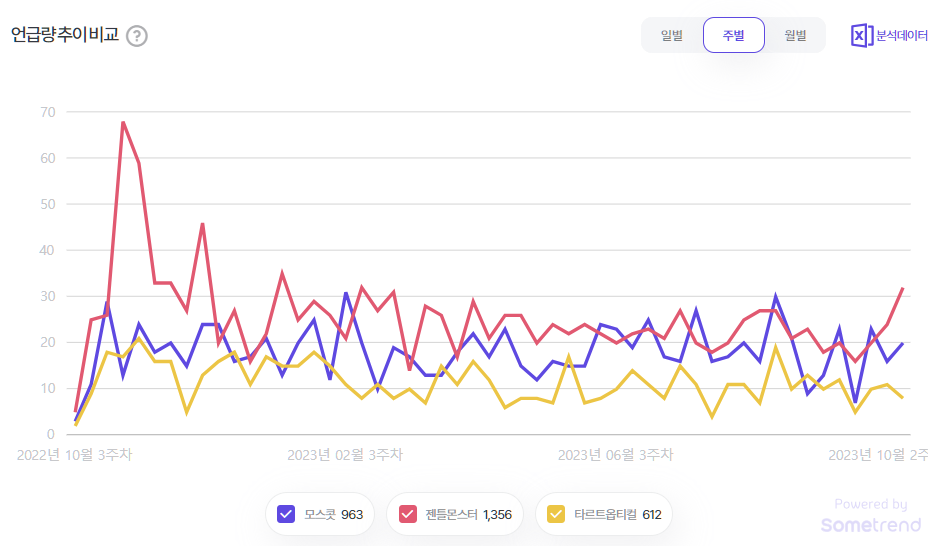Toggle the yellow 타르트옵티컬 checkbox
This screenshot has height=546, width=945.
556,515
